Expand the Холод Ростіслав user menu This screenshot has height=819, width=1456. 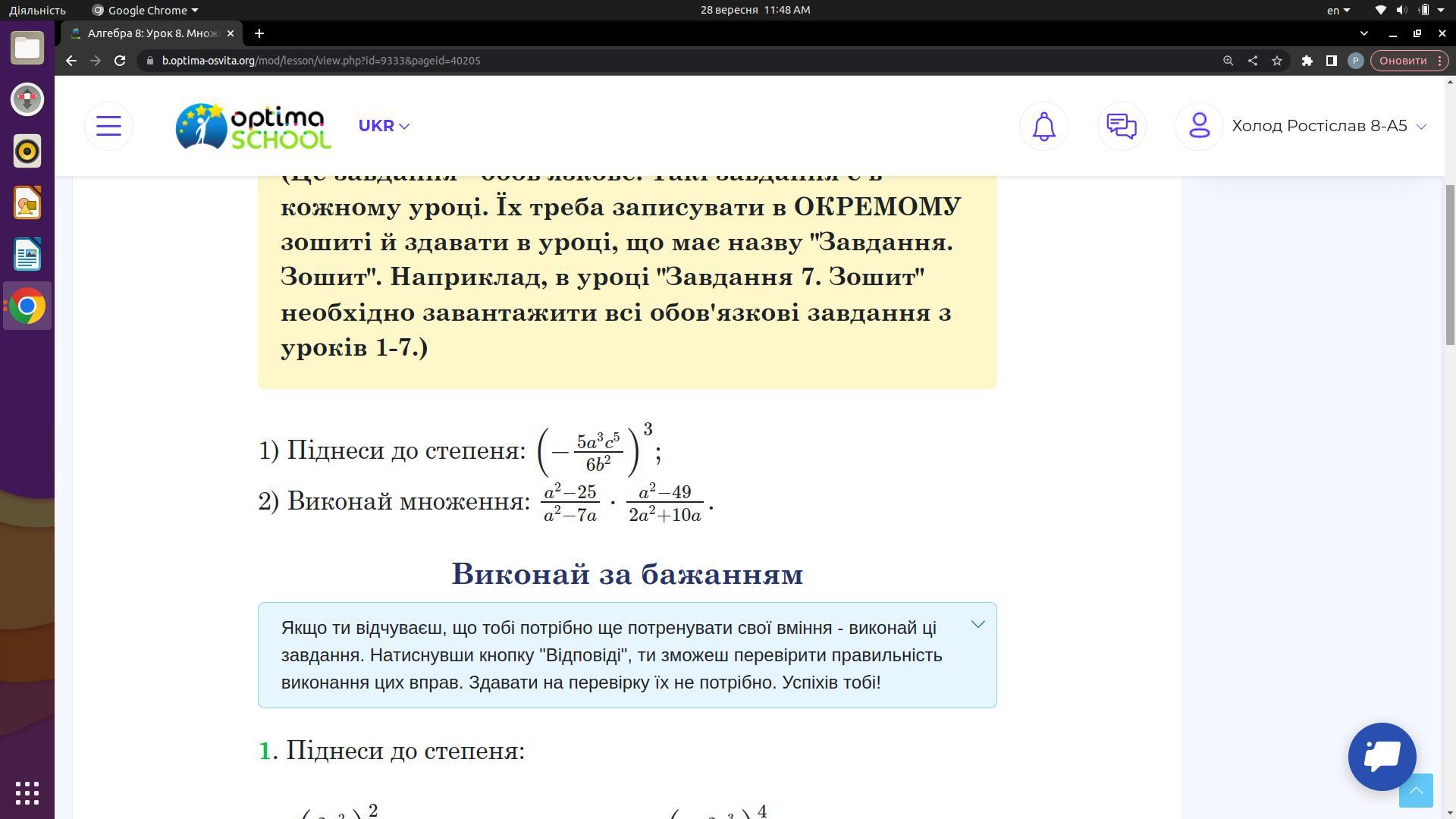click(1329, 126)
